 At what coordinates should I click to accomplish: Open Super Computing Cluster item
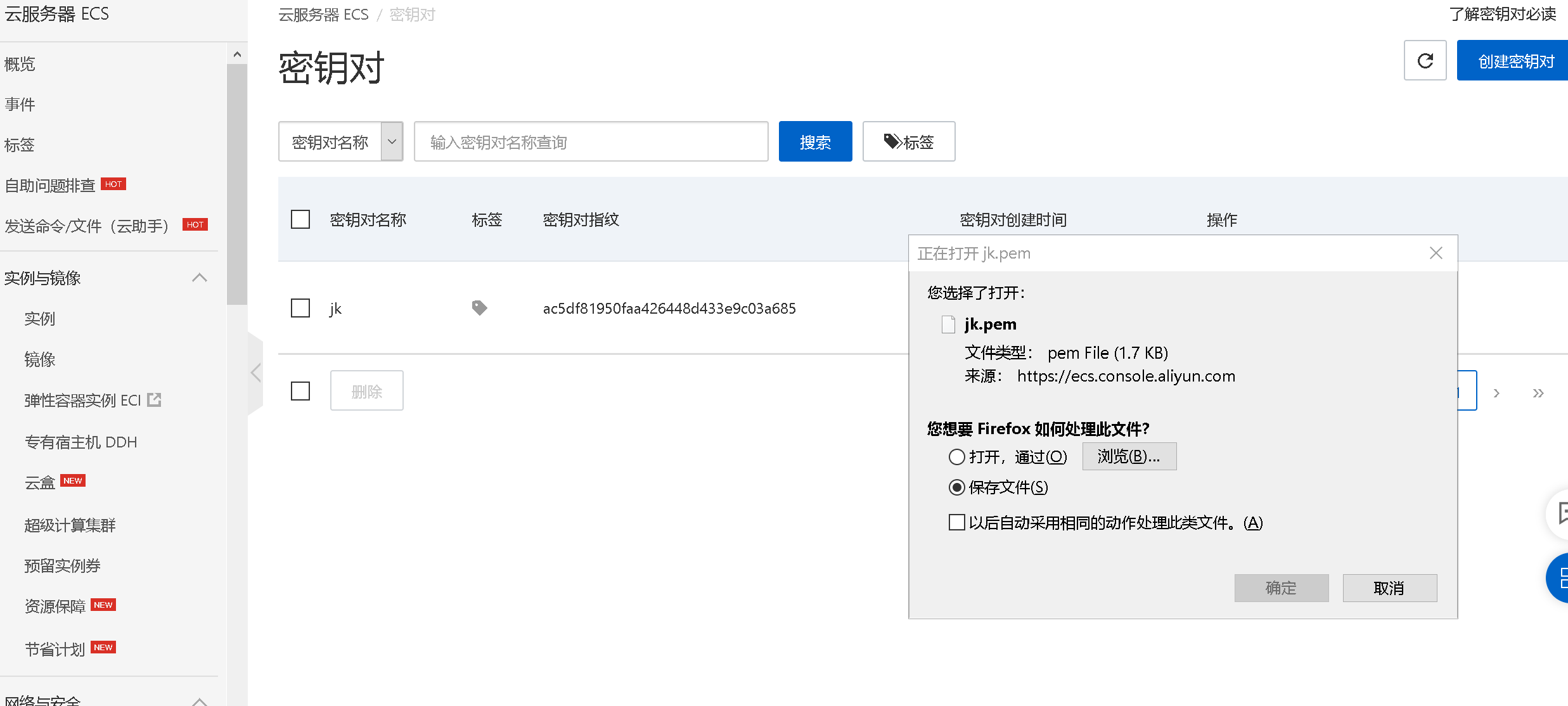(x=70, y=525)
